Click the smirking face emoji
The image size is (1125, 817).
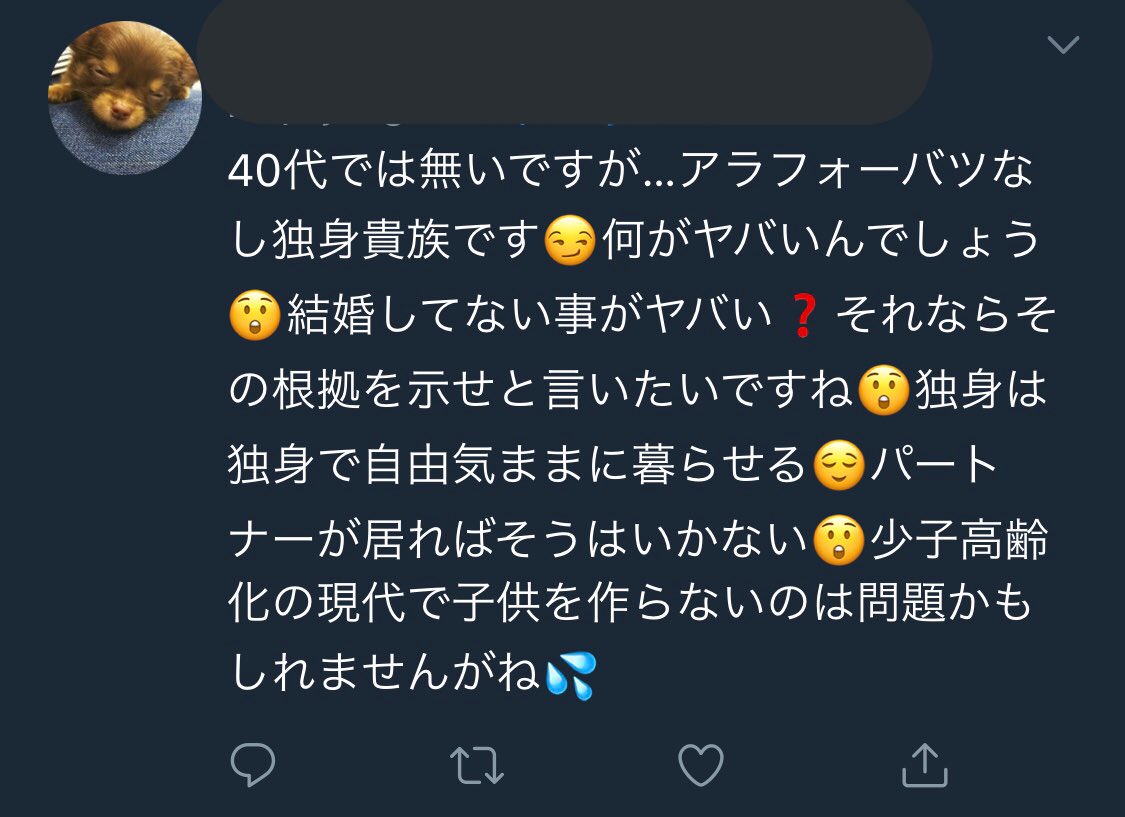(x=570, y=240)
